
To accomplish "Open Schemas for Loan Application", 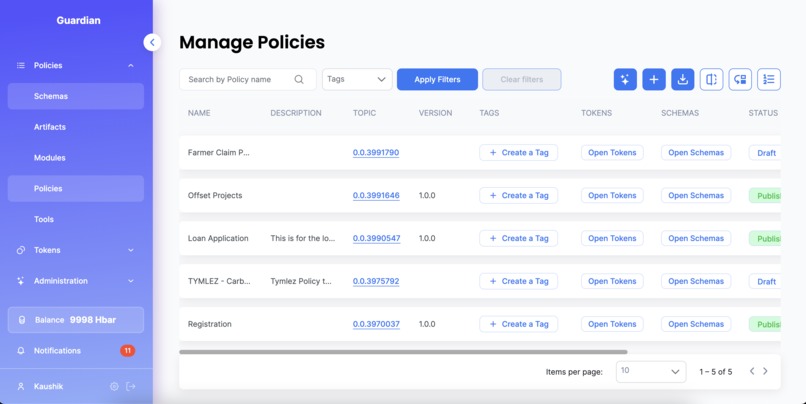I will 696,238.
